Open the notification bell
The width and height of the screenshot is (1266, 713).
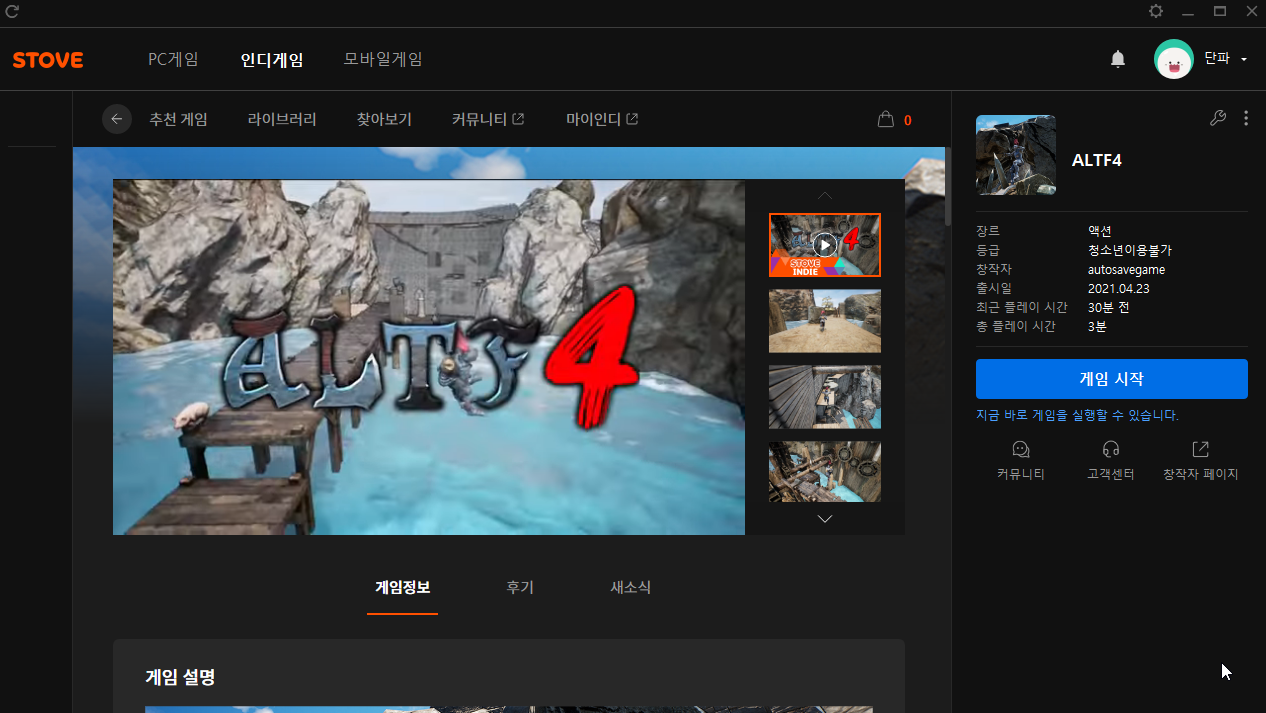pos(1118,60)
